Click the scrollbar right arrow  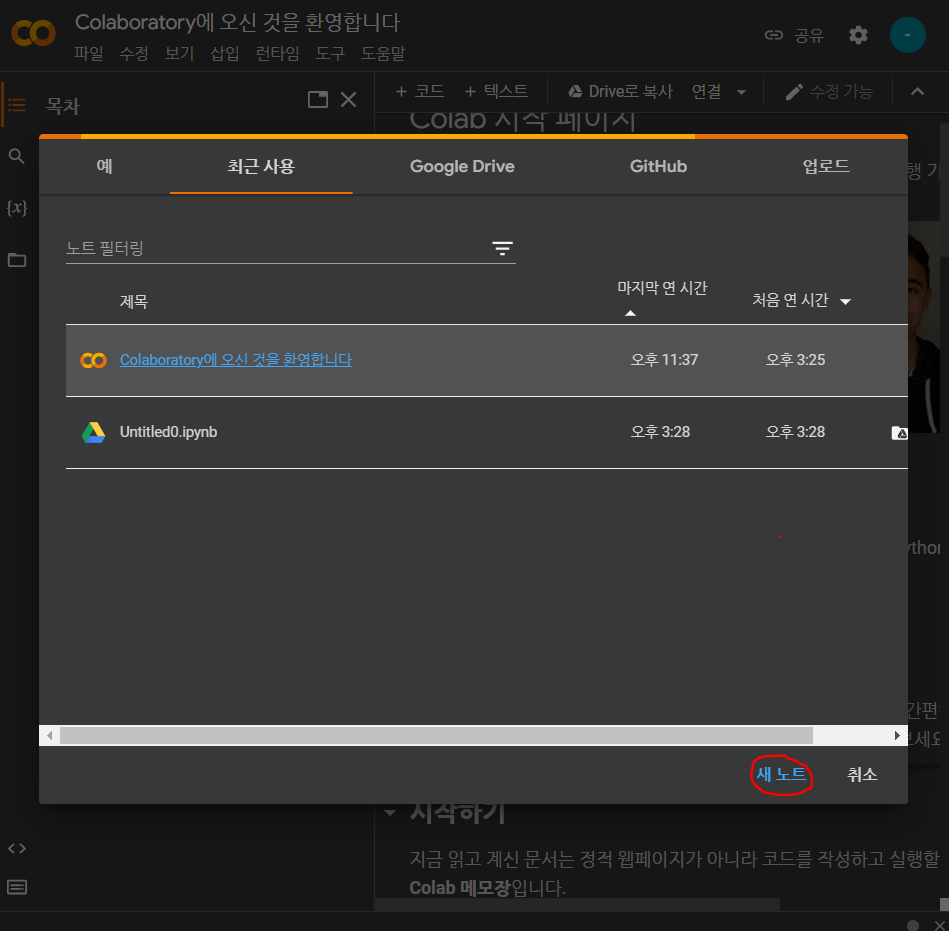[897, 736]
